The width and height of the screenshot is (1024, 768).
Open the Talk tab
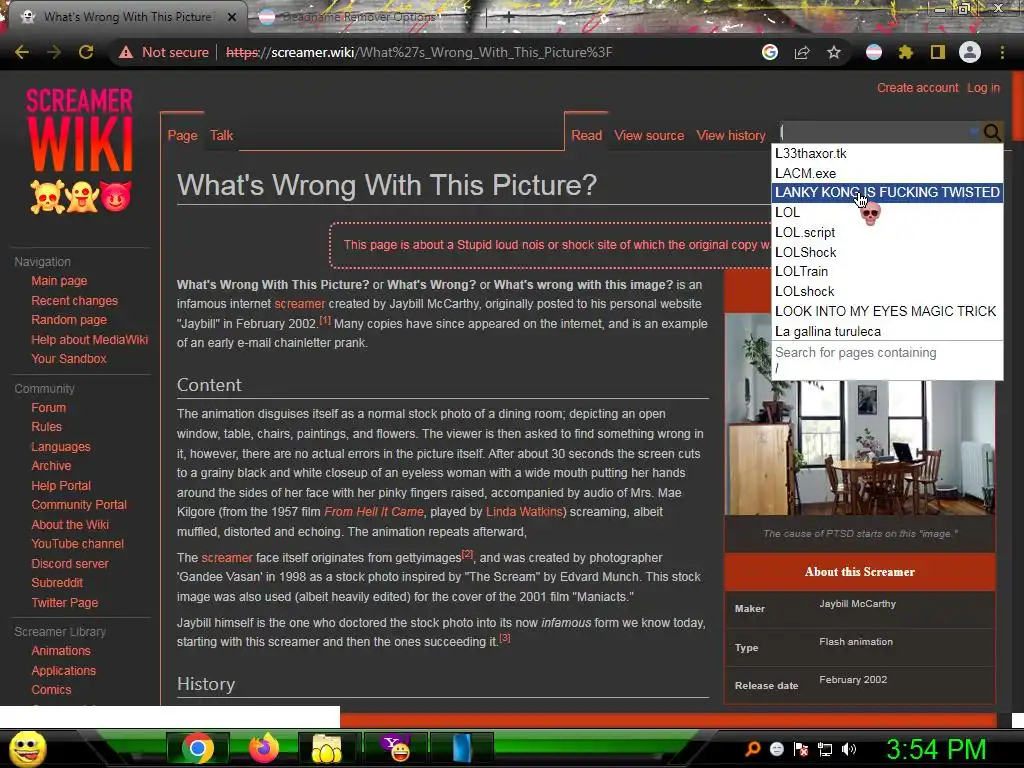[221, 135]
